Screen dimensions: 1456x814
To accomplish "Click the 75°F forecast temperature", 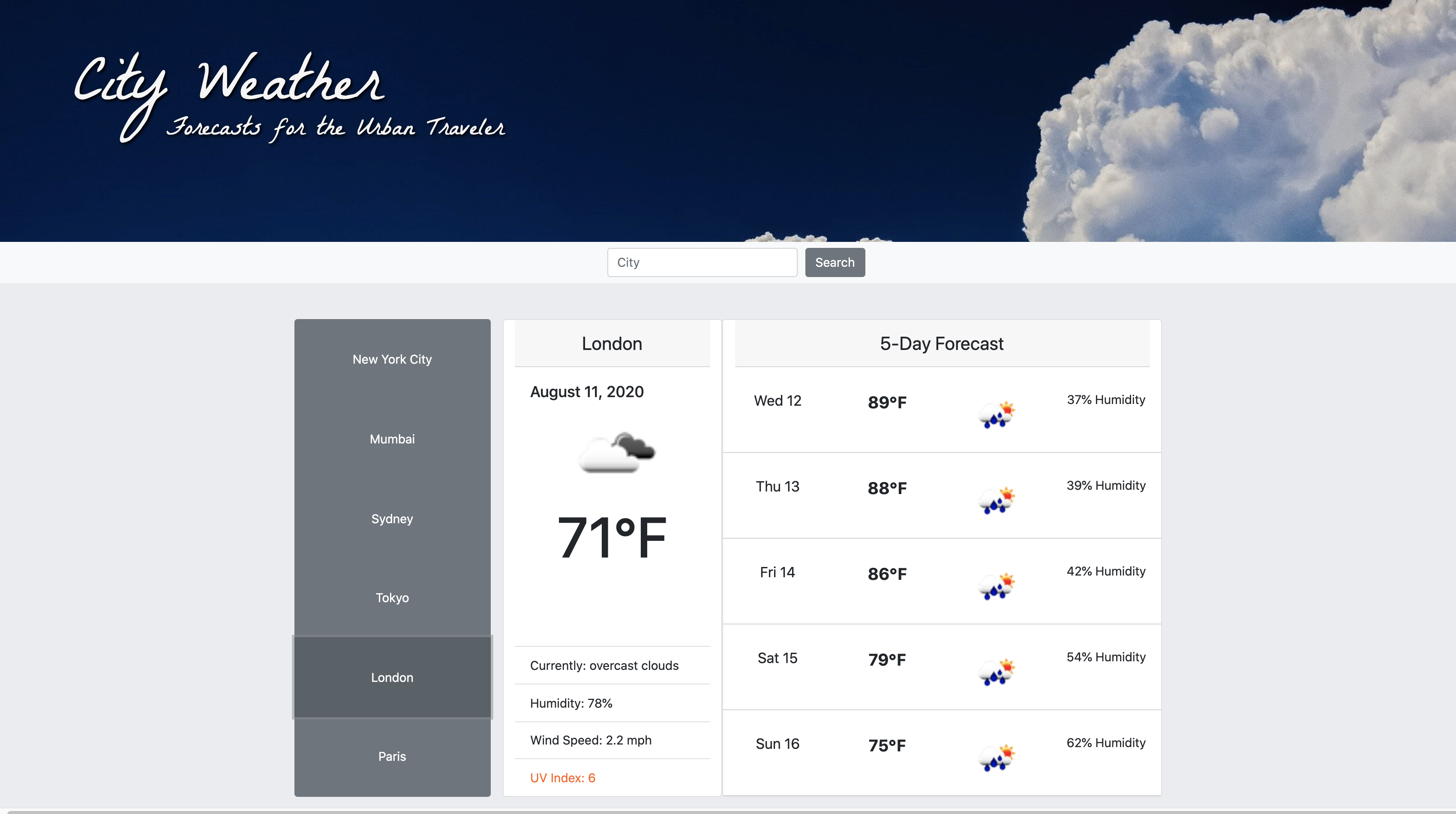I will pos(887,745).
